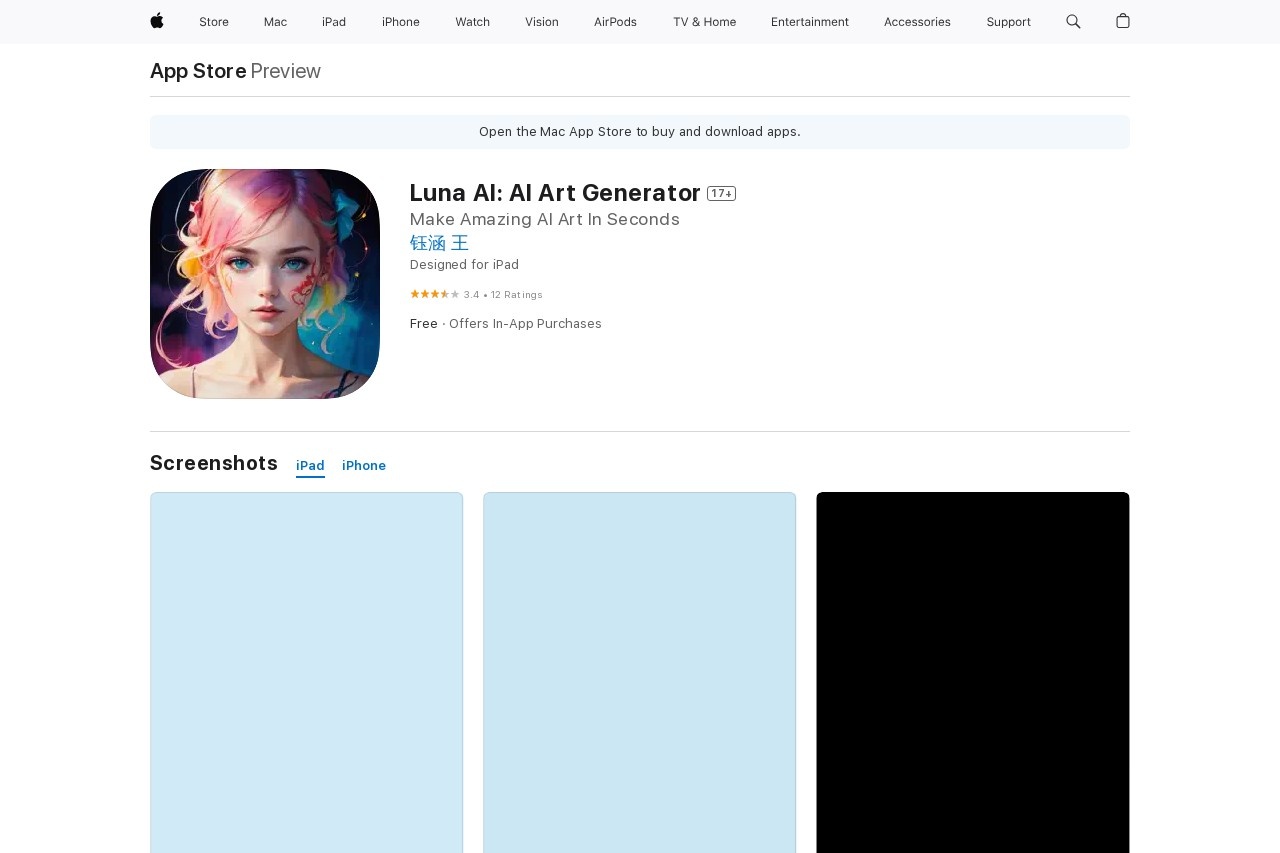Open the TV & Home menu
The height and width of the screenshot is (853, 1280).
[x=704, y=22]
